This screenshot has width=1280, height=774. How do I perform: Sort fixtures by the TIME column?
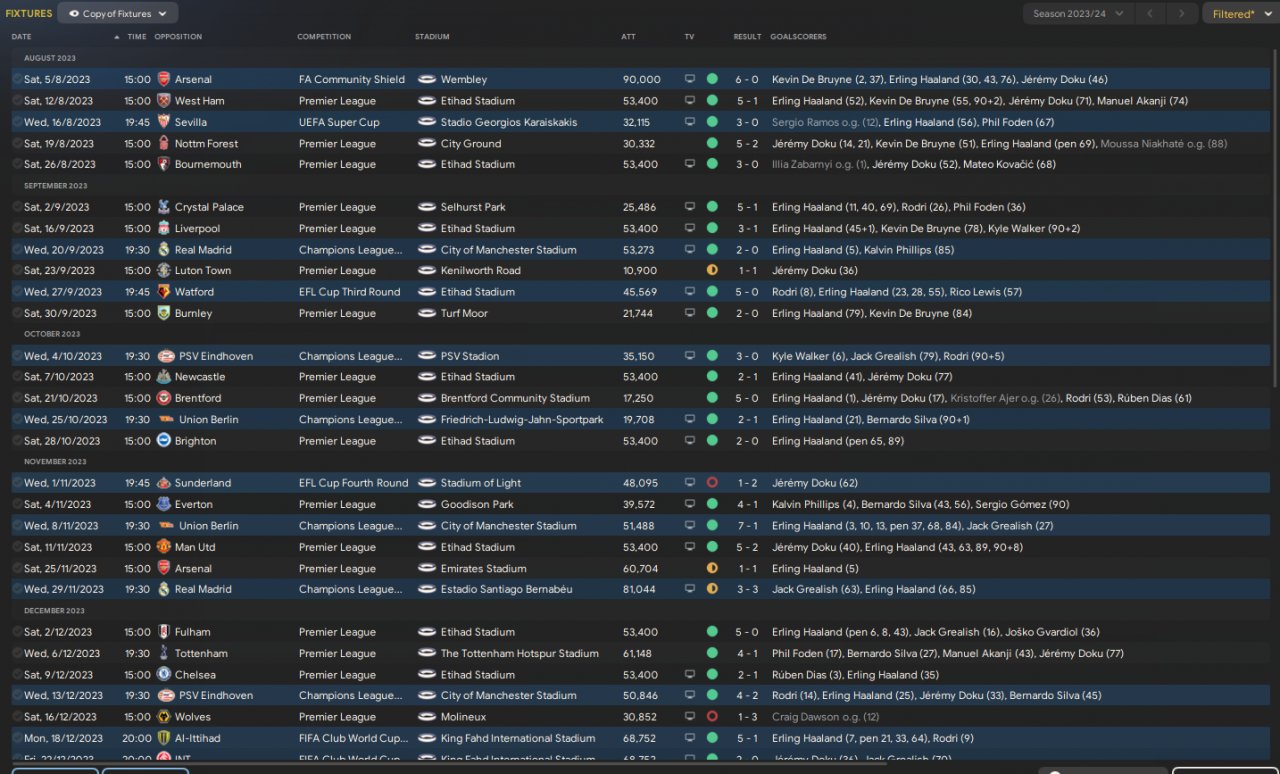pos(136,37)
